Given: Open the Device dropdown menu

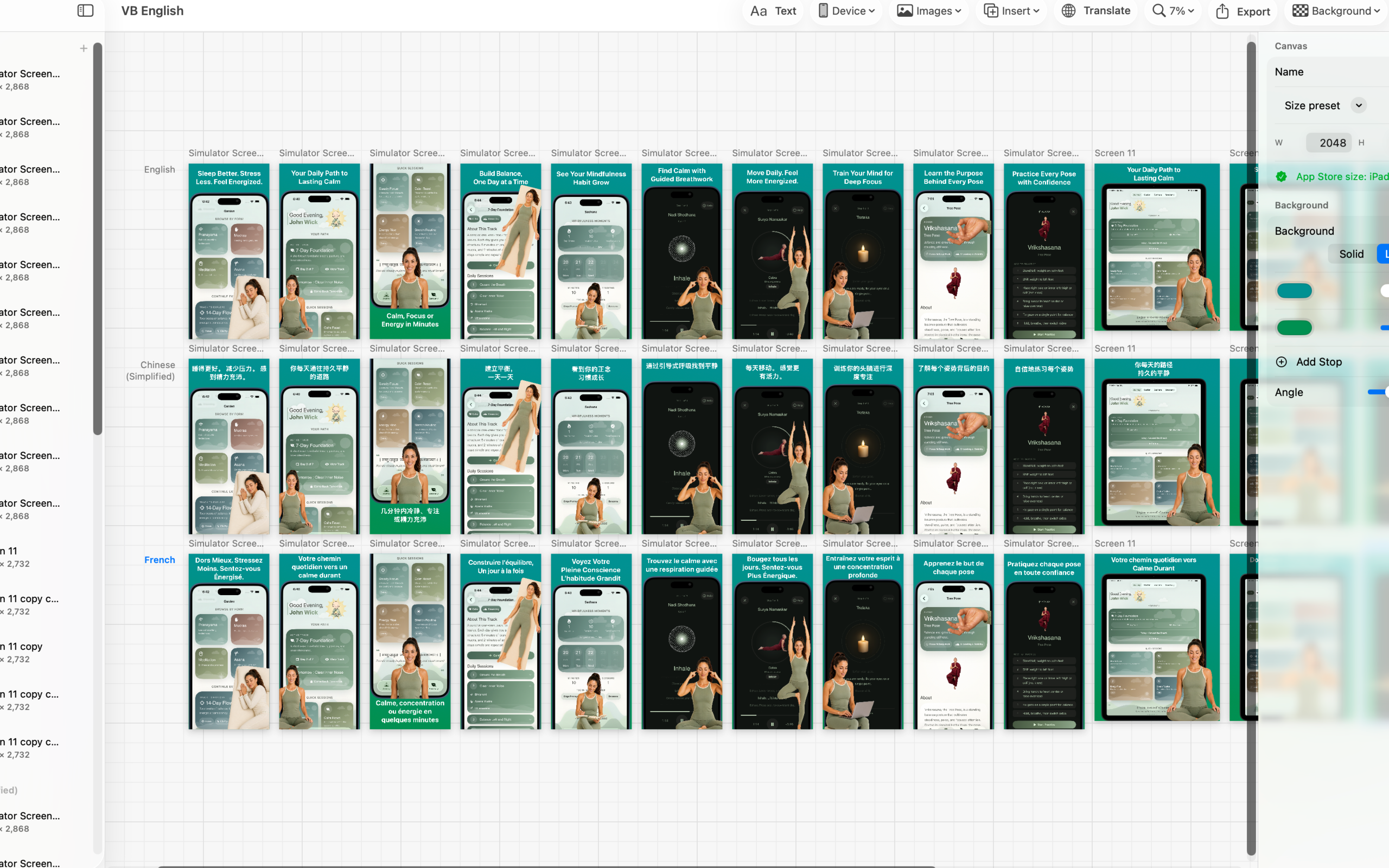Looking at the screenshot, I should point(846,11).
